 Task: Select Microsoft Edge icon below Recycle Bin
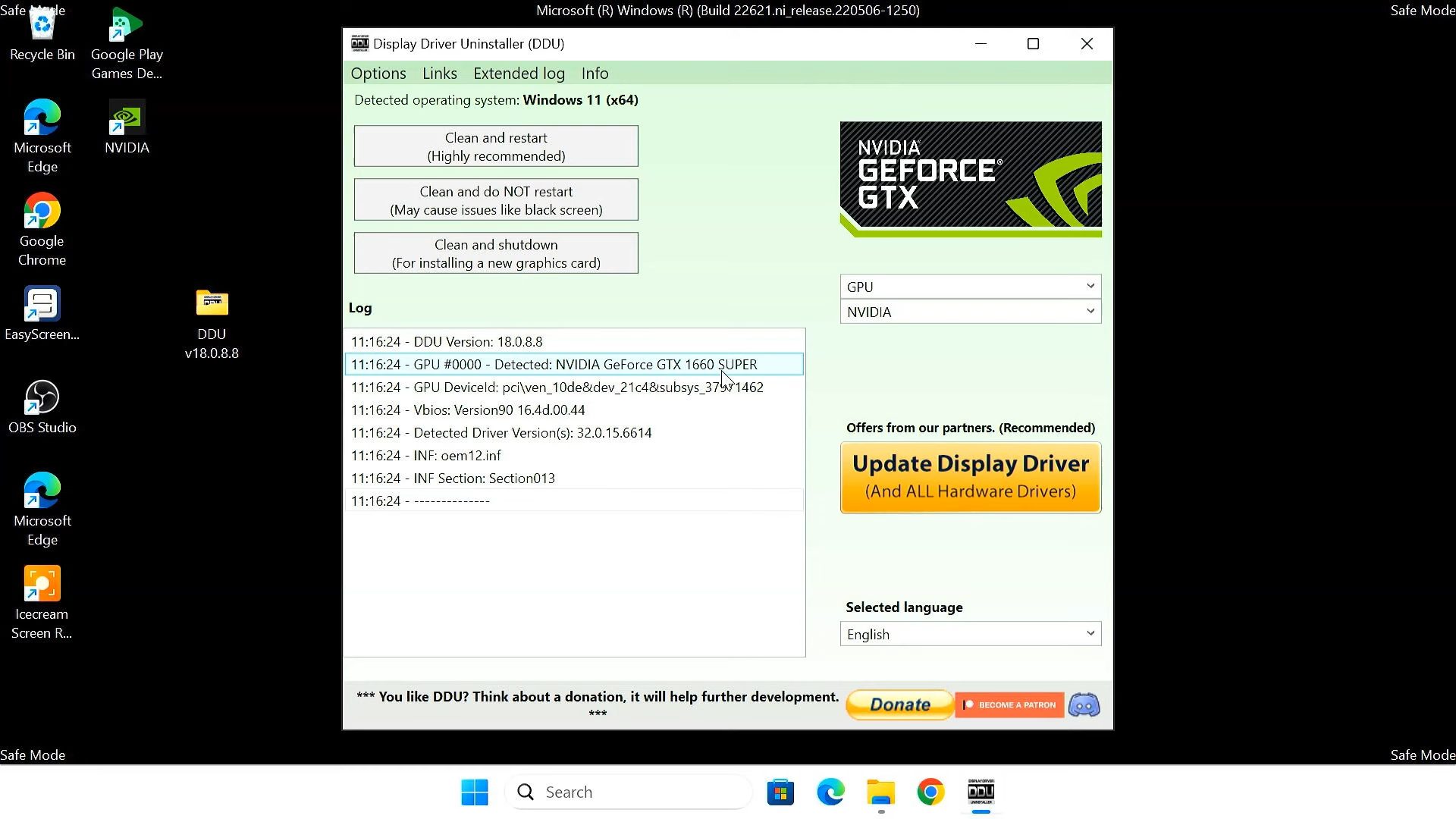point(42,136)
